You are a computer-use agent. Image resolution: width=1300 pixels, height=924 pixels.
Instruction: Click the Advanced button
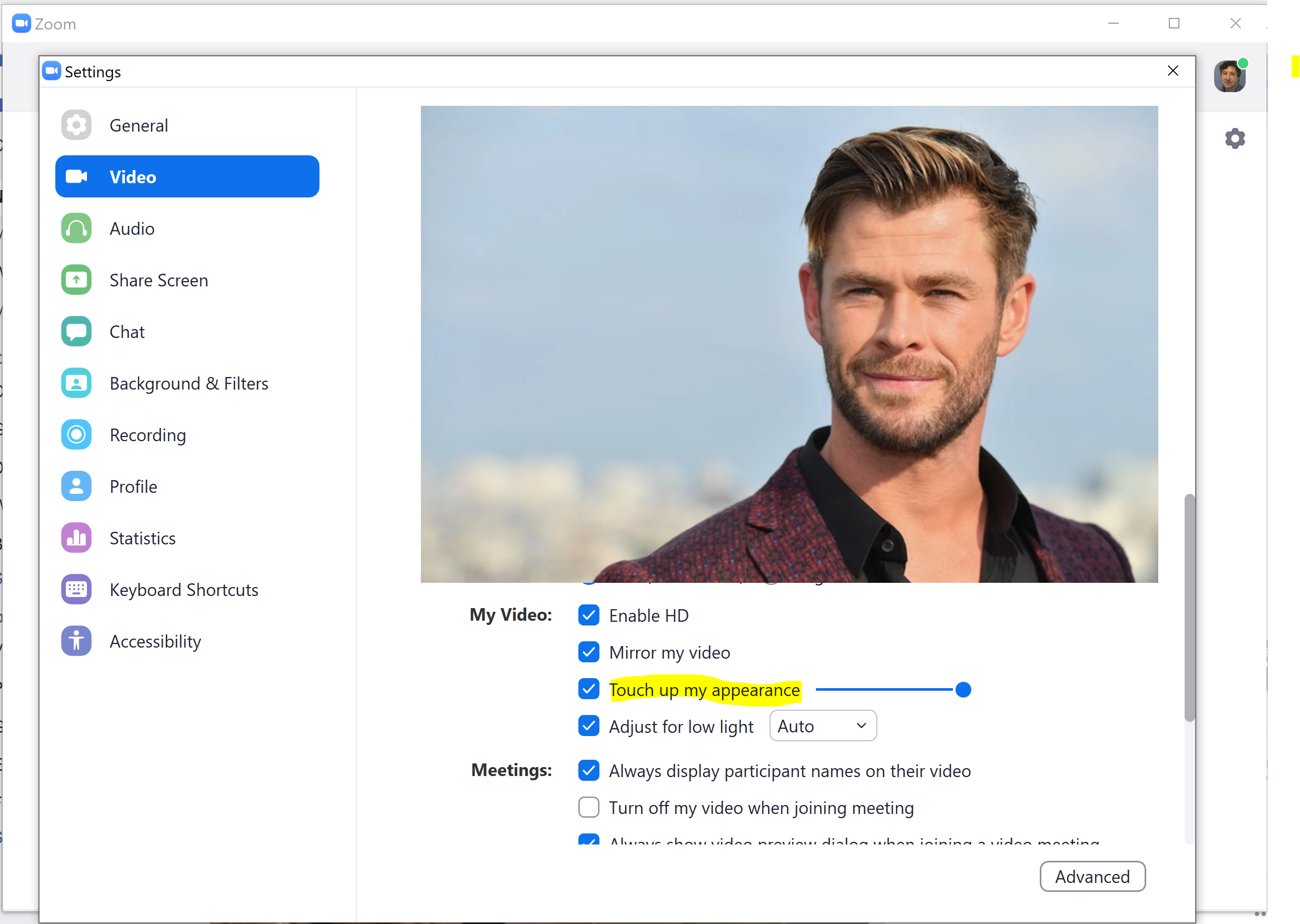pos(1092,876)
